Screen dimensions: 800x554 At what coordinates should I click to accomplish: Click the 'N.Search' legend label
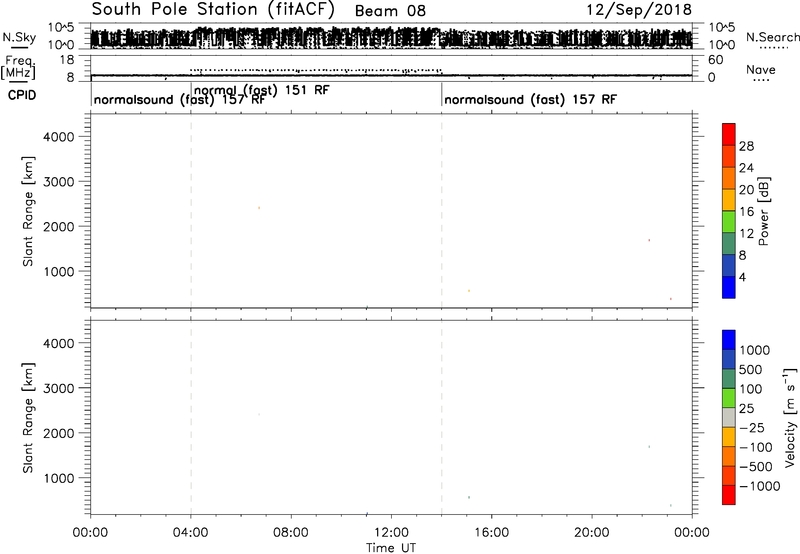click(x=772, y=37)
